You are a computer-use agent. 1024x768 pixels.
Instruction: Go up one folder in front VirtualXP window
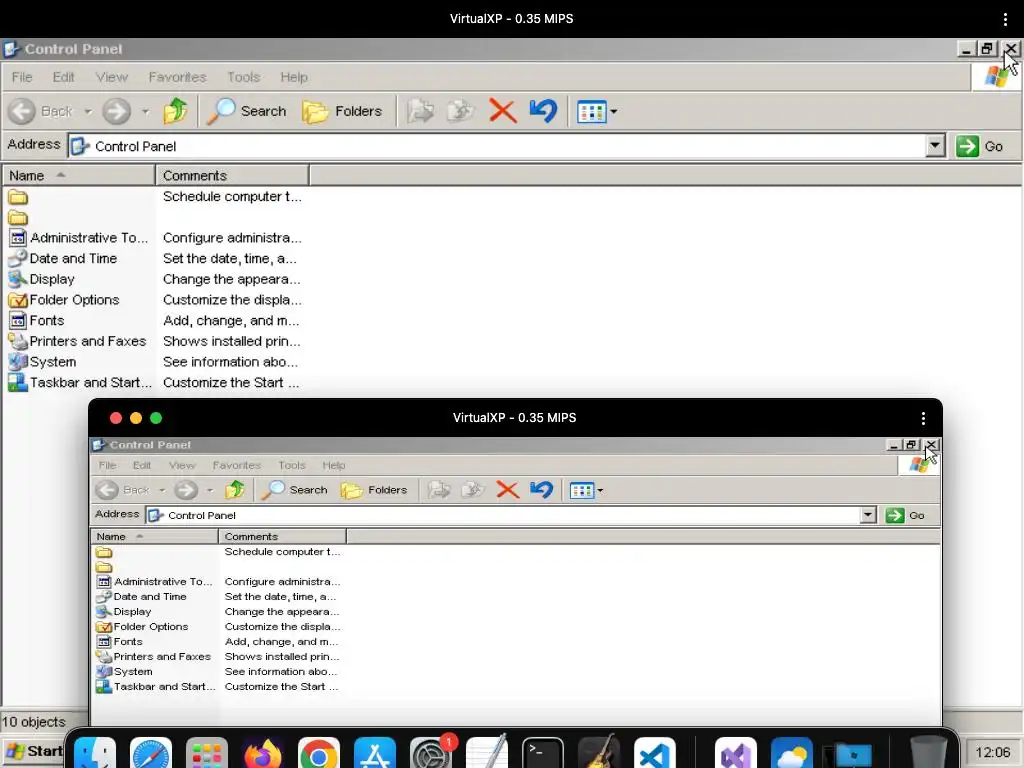[x=234, y=489]
